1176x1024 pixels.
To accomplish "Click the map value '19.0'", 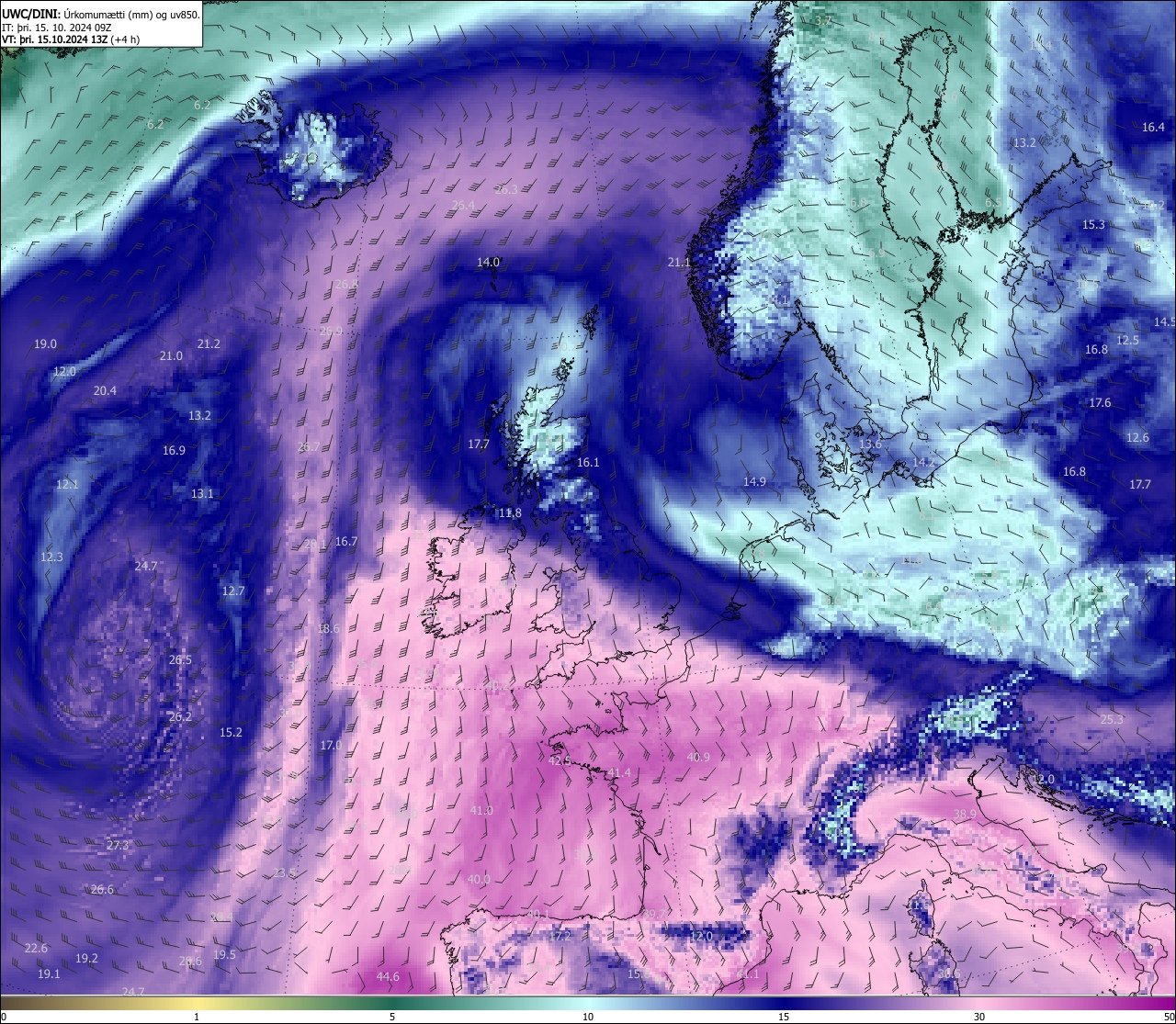I will pos(45,343).
